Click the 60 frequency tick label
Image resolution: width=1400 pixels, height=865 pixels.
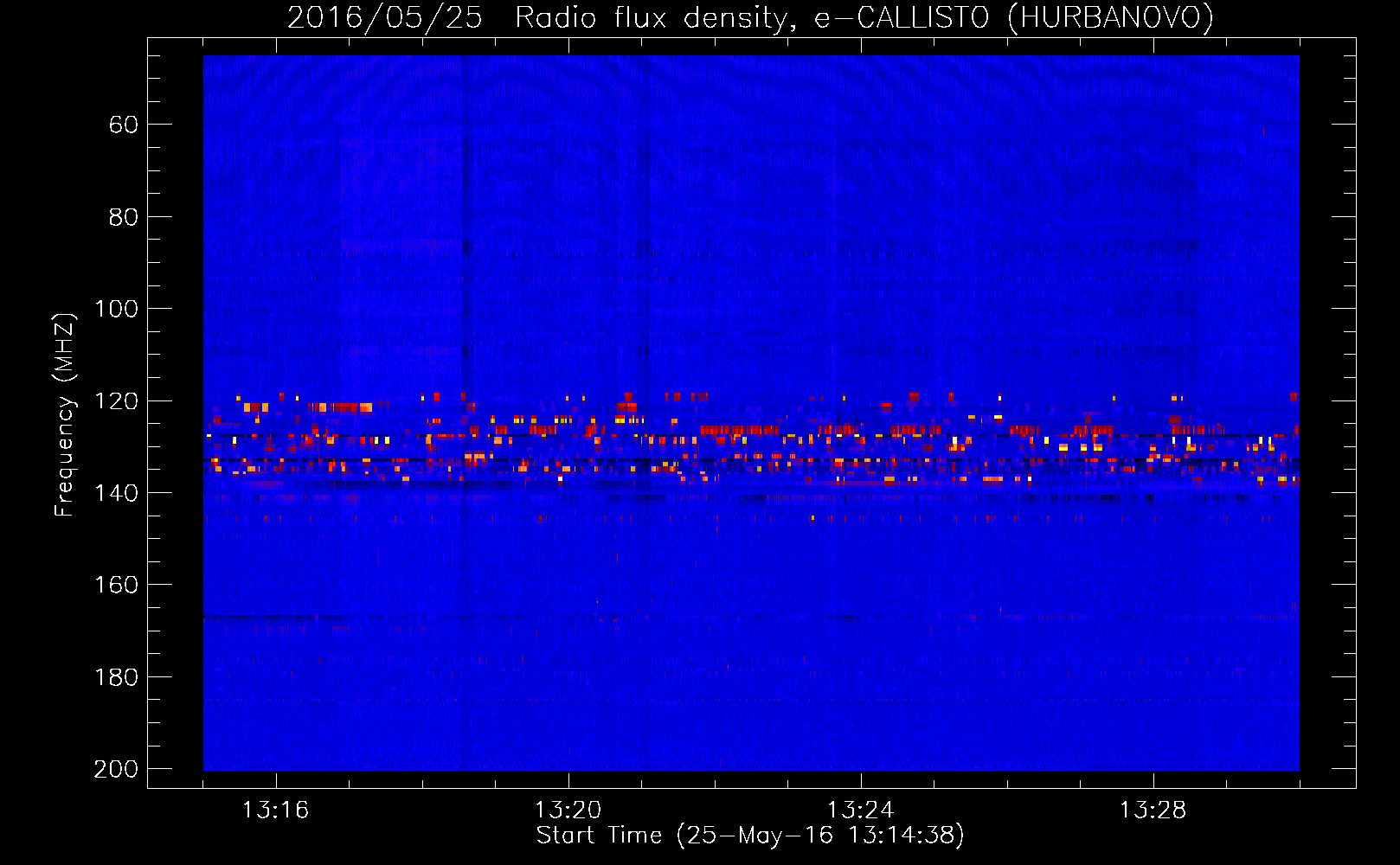pos(124,125)
